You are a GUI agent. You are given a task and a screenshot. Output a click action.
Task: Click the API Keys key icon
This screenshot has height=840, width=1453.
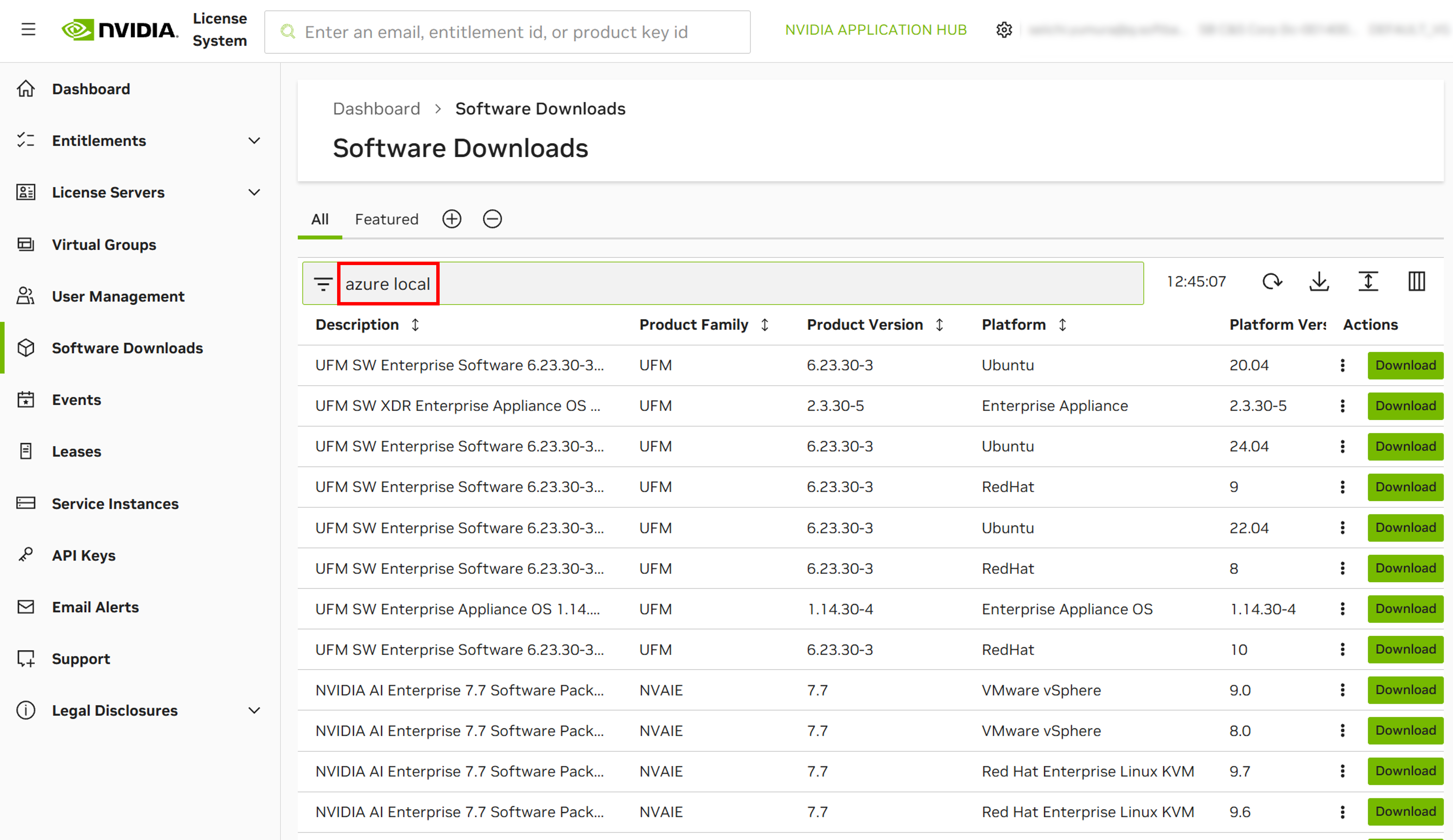click(x=26, y=555)
